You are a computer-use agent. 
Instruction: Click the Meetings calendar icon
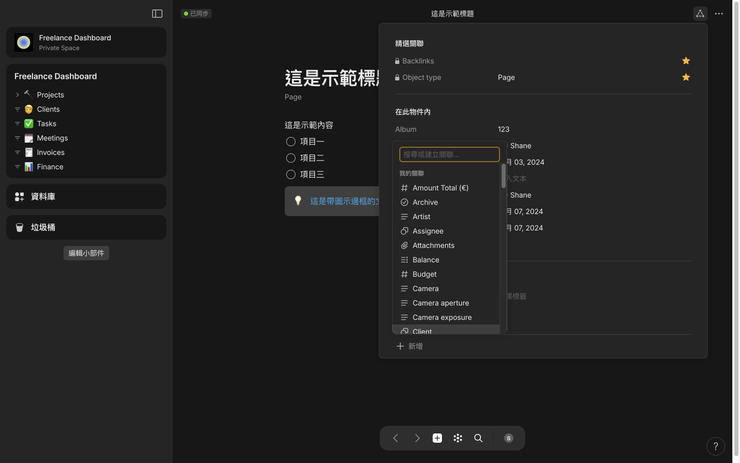(29, 138)
